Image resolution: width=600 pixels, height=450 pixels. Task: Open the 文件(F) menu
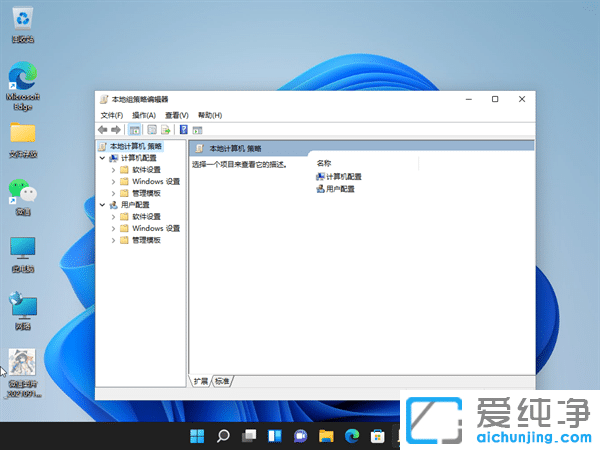(x=112, y=115)
